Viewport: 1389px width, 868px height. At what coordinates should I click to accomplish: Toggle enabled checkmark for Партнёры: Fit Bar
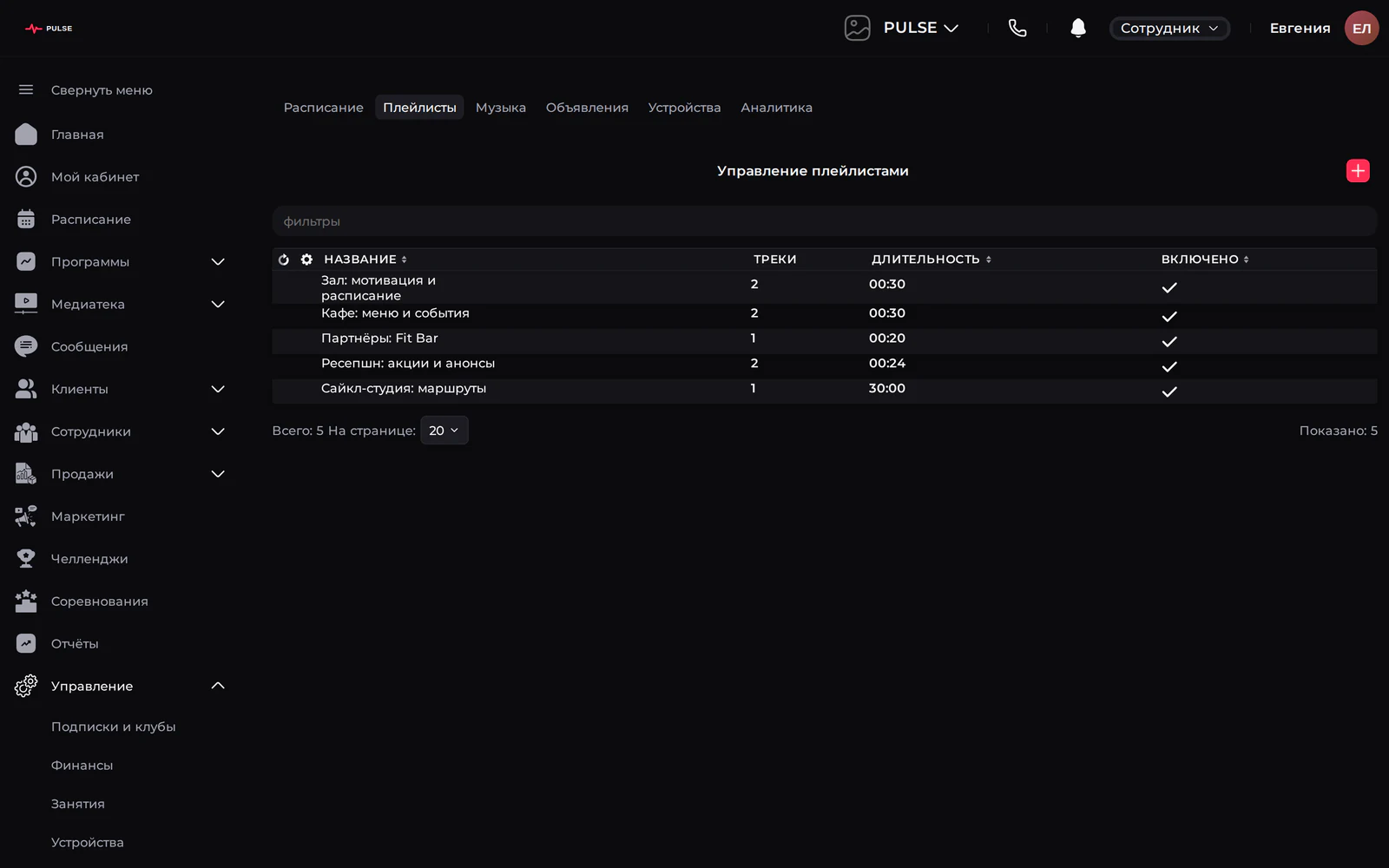pyautogui.click(x=1169, y=341)
